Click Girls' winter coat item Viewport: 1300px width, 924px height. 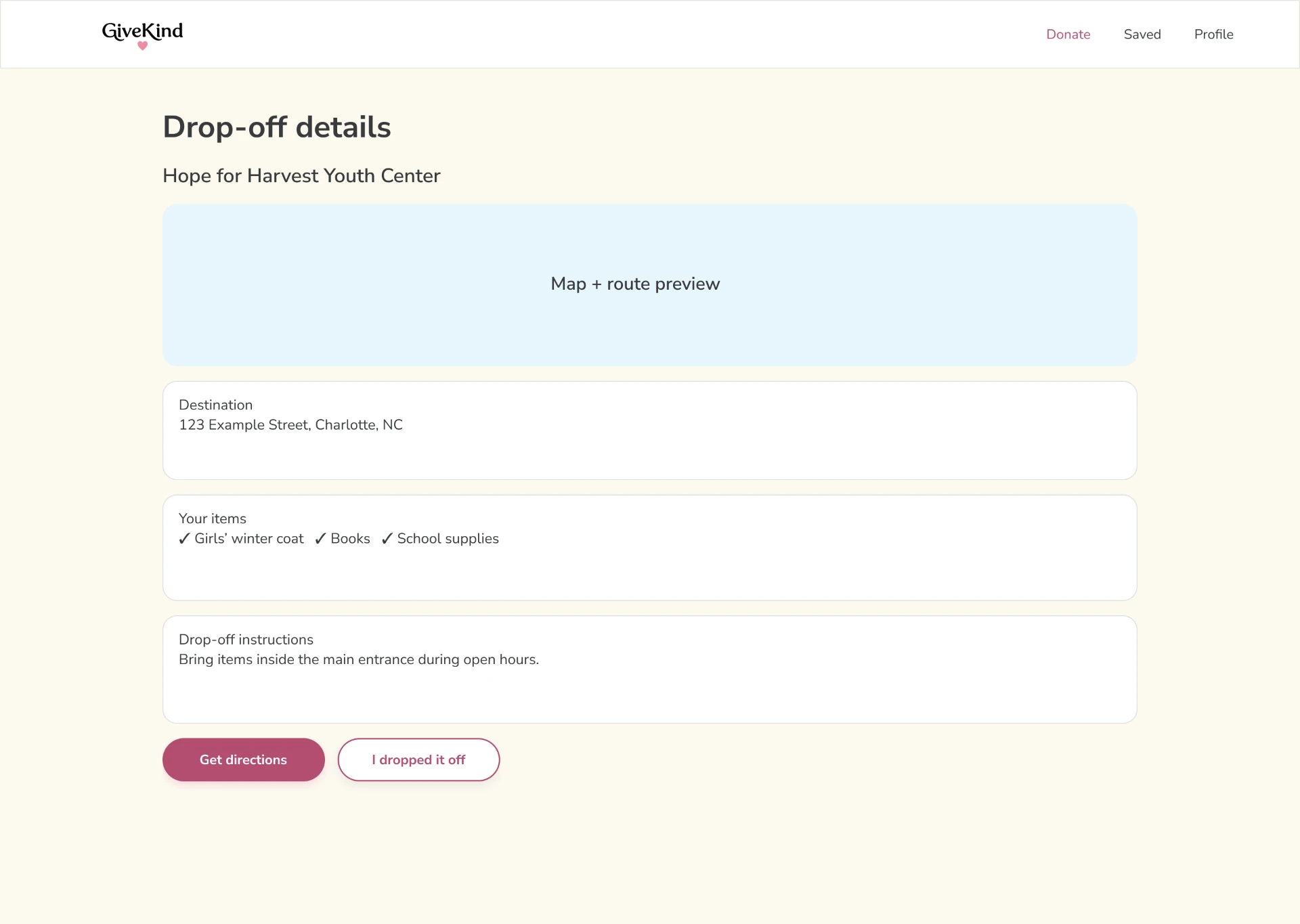pyautogui.click(x=242, y=539)
